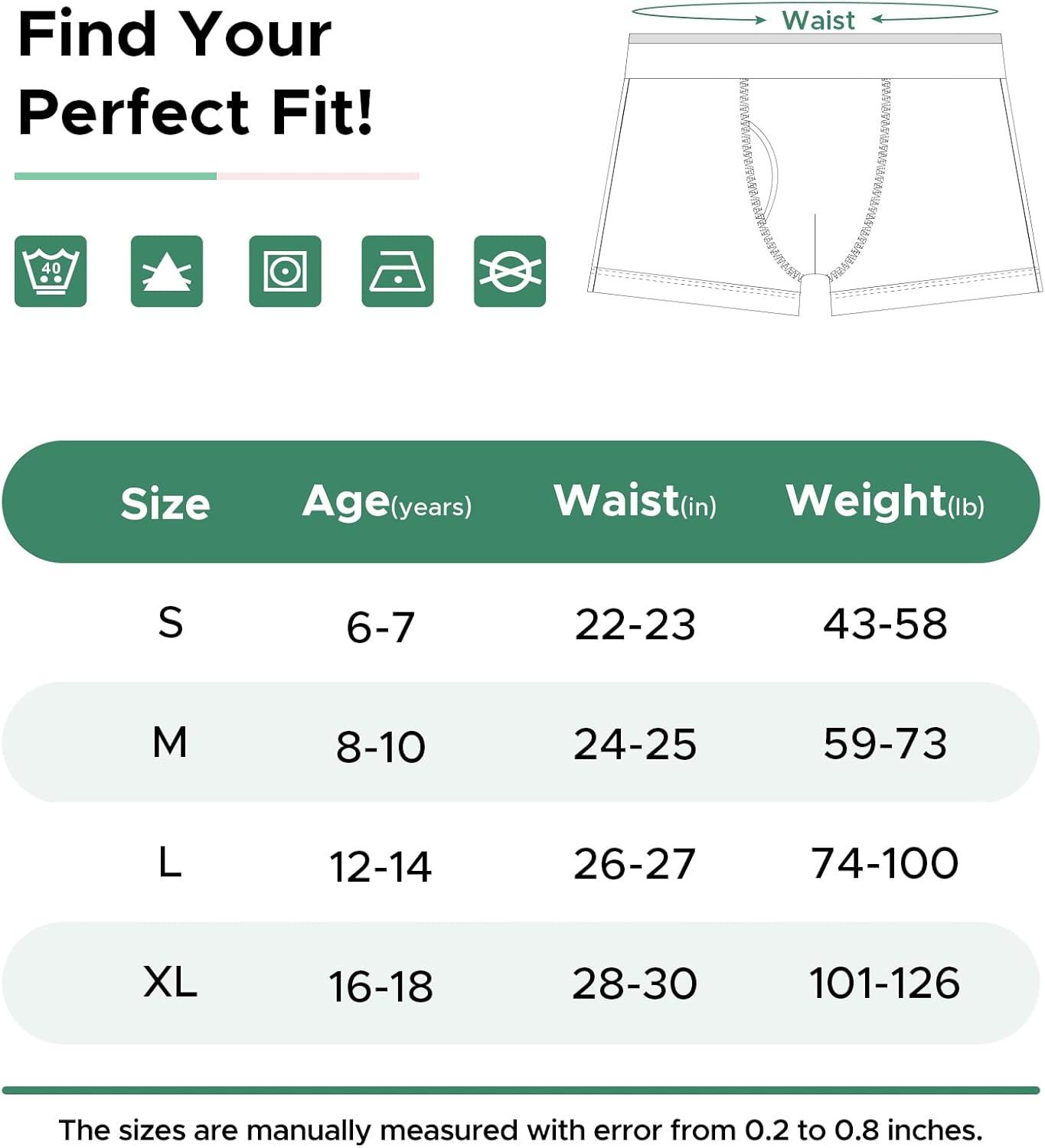Screen dimensions: 1045x1148
Task: Click the 16-18 age value
Action: pyautogui.click(x=380, y=986)
